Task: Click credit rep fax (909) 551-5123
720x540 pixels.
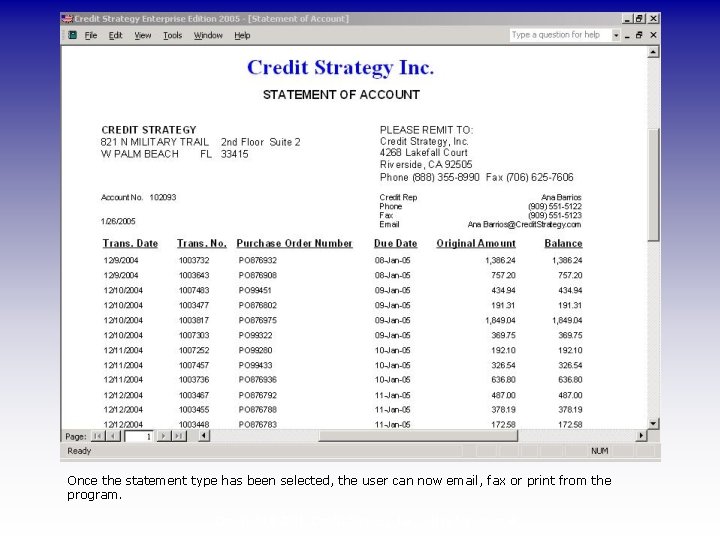Action: pyautogui.click(x=555, y=215)
